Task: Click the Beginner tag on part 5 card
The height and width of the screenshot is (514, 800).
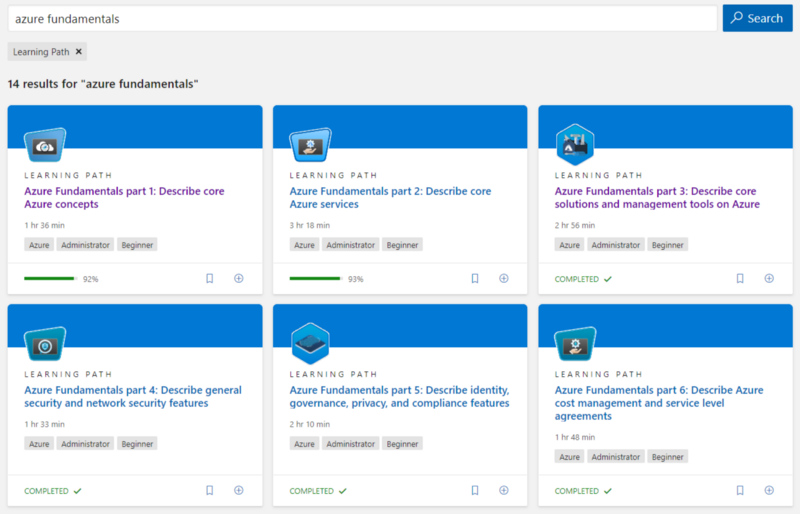Action: 403,444
